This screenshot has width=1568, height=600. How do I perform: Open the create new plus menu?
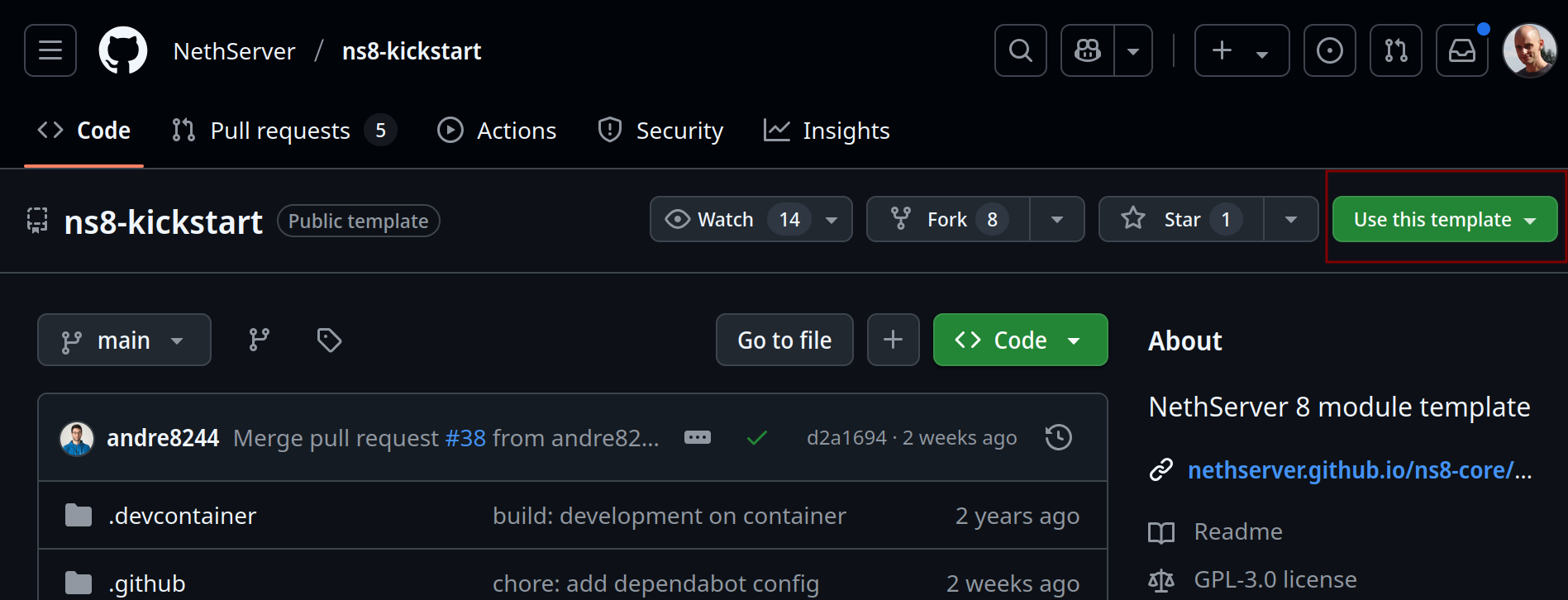point(1242,50)
